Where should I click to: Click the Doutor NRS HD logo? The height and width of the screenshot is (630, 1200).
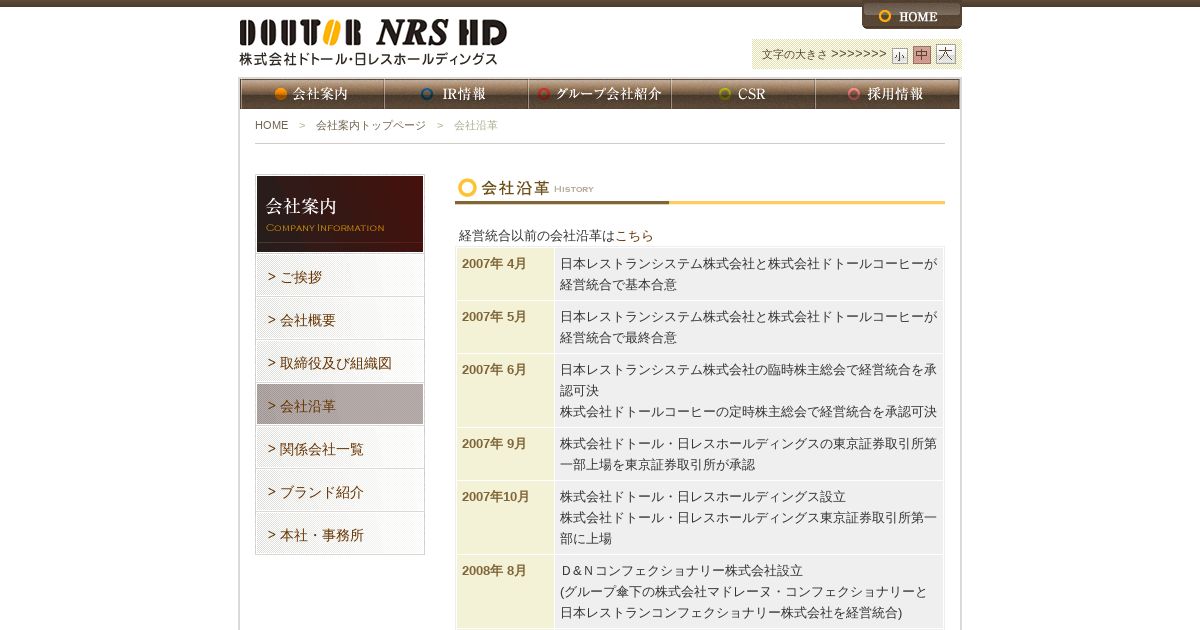click(373, 42)
